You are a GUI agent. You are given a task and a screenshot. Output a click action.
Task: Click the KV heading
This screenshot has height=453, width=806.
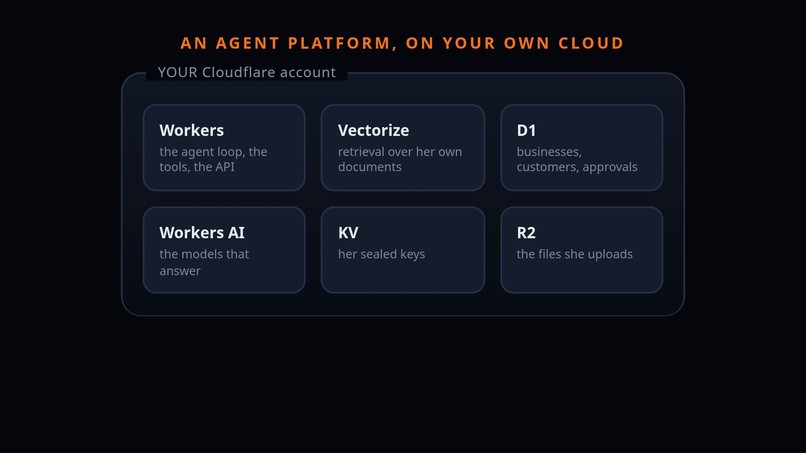348,232
